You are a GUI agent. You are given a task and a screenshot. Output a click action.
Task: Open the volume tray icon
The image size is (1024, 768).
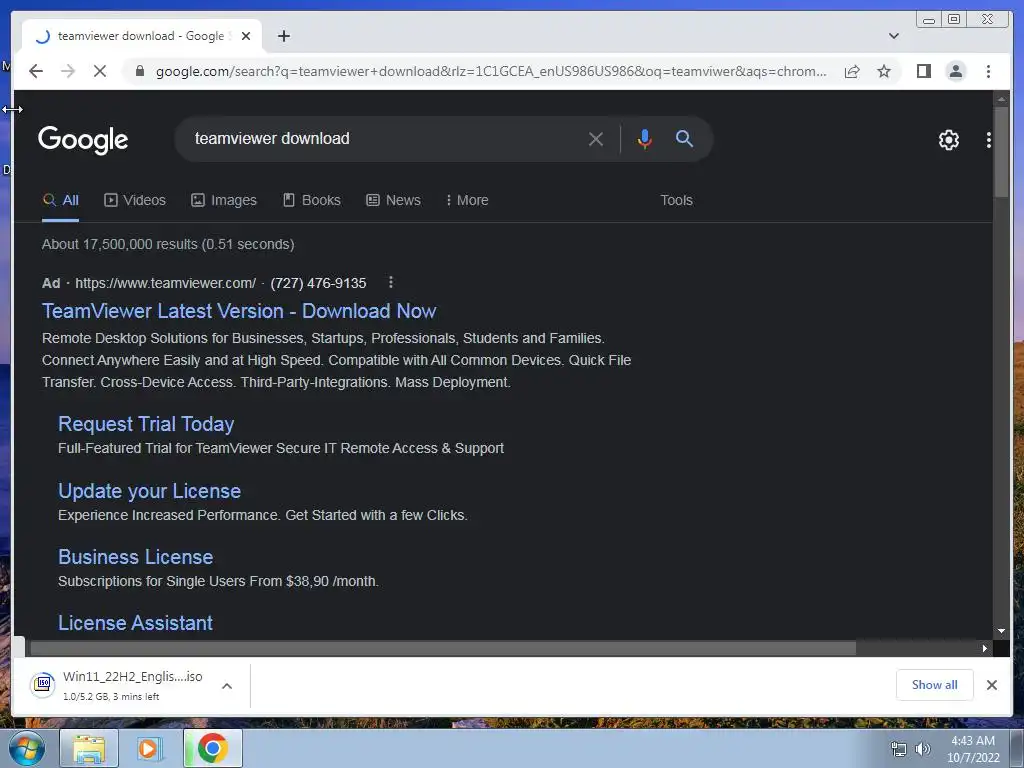[922, 750]
